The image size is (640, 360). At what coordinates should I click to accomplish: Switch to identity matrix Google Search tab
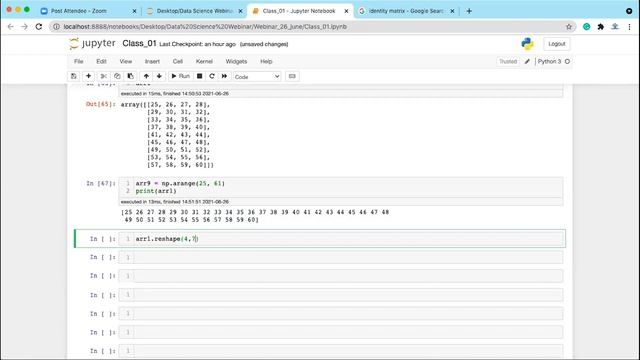pos(406,11)
